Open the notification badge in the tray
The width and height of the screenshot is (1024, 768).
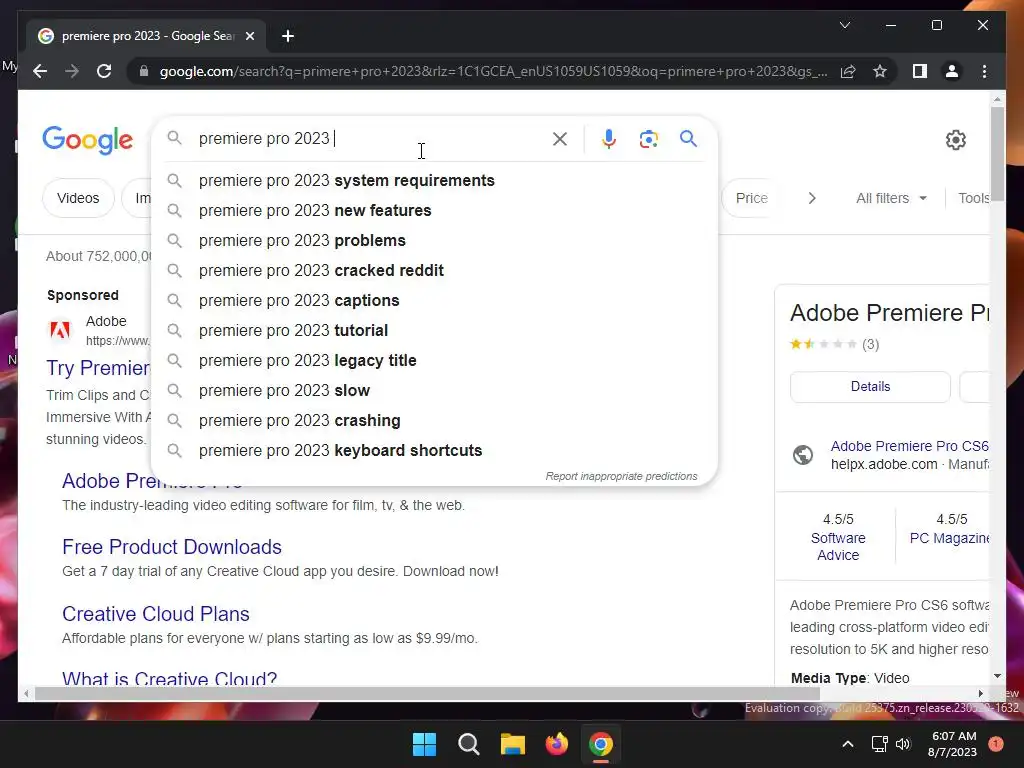pyautogui.click(x=996, y=744)
